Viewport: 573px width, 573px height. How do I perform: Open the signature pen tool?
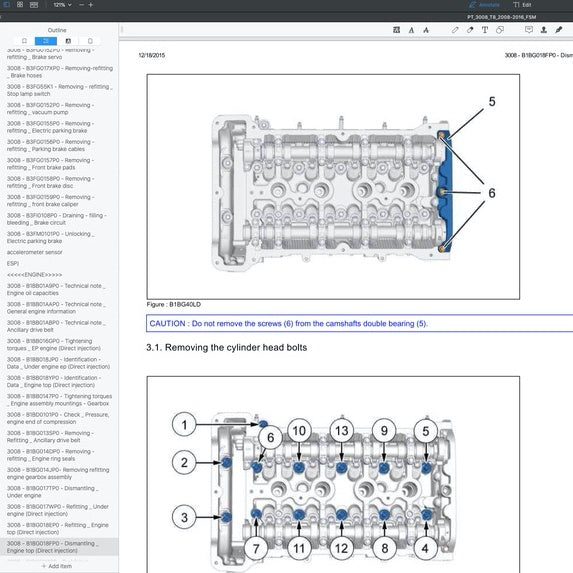pos(559,30)
